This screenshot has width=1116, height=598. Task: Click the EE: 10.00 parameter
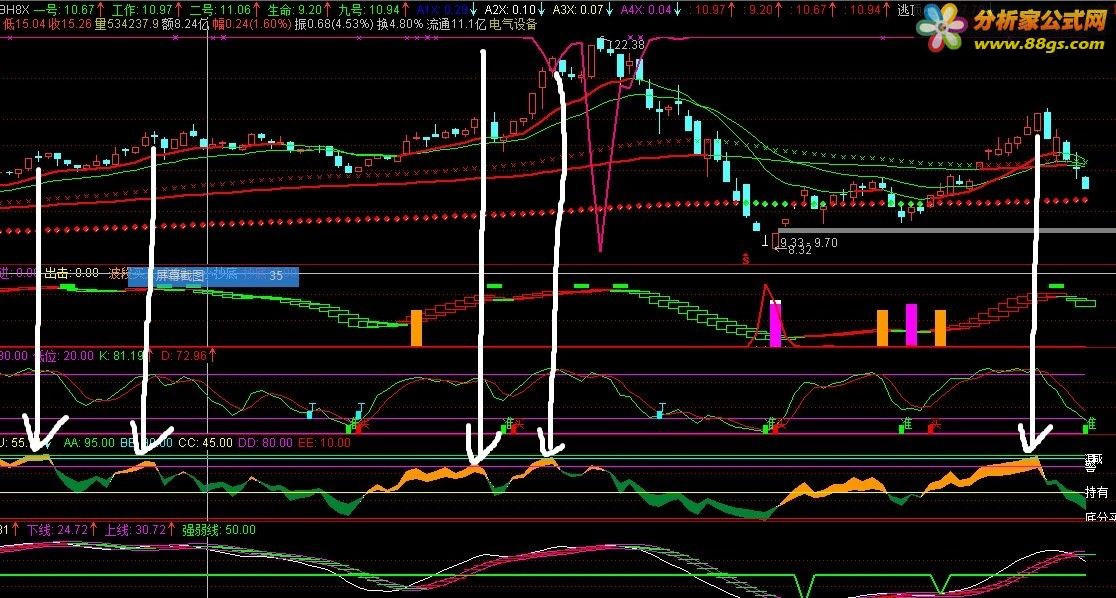click(324, 442)
